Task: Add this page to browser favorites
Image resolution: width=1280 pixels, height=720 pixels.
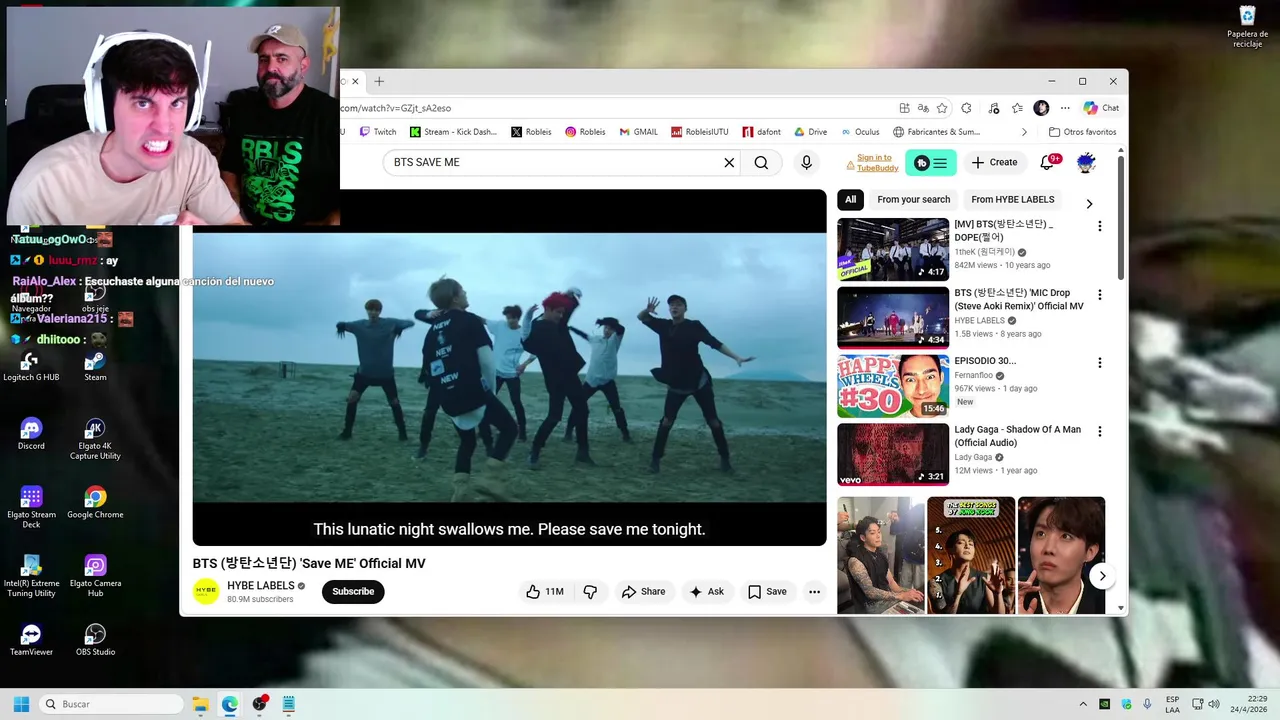Action: (942, 108)
